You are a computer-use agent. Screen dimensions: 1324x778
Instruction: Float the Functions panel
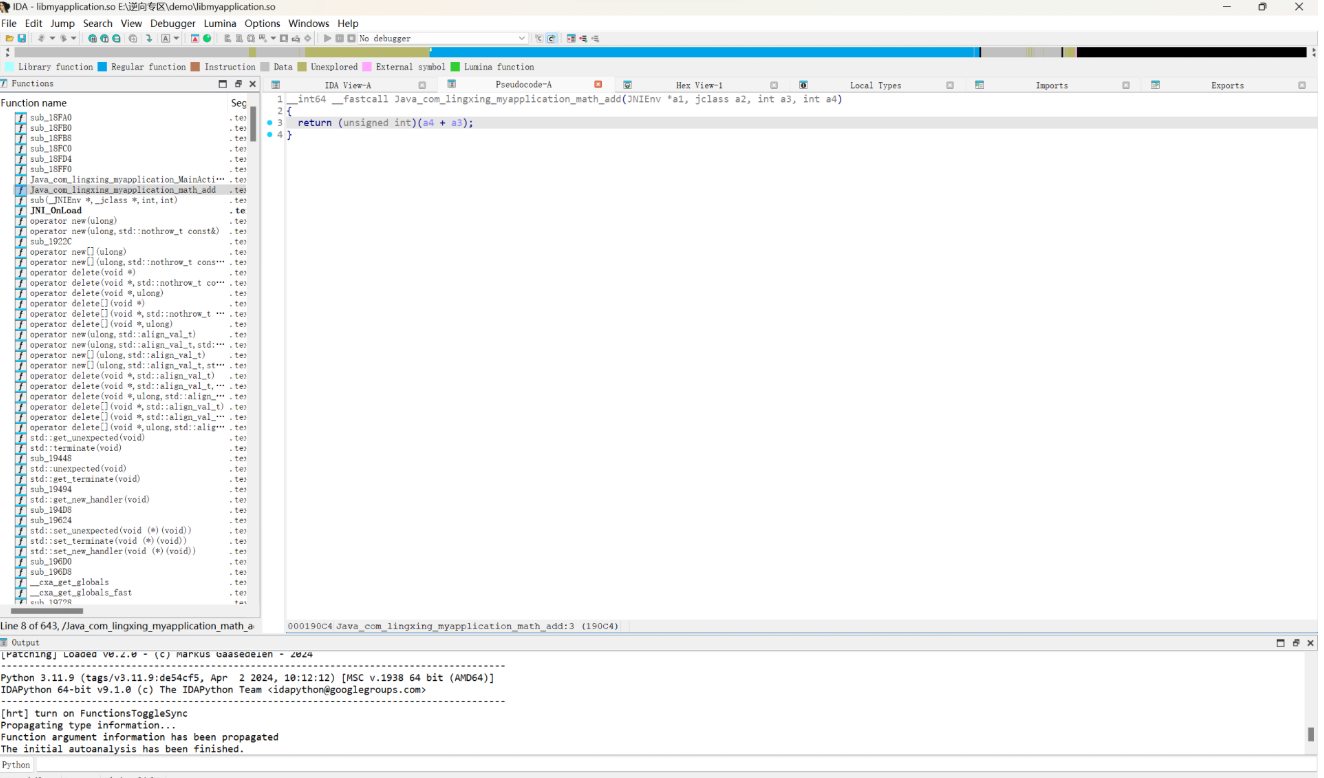coord(237,84)
